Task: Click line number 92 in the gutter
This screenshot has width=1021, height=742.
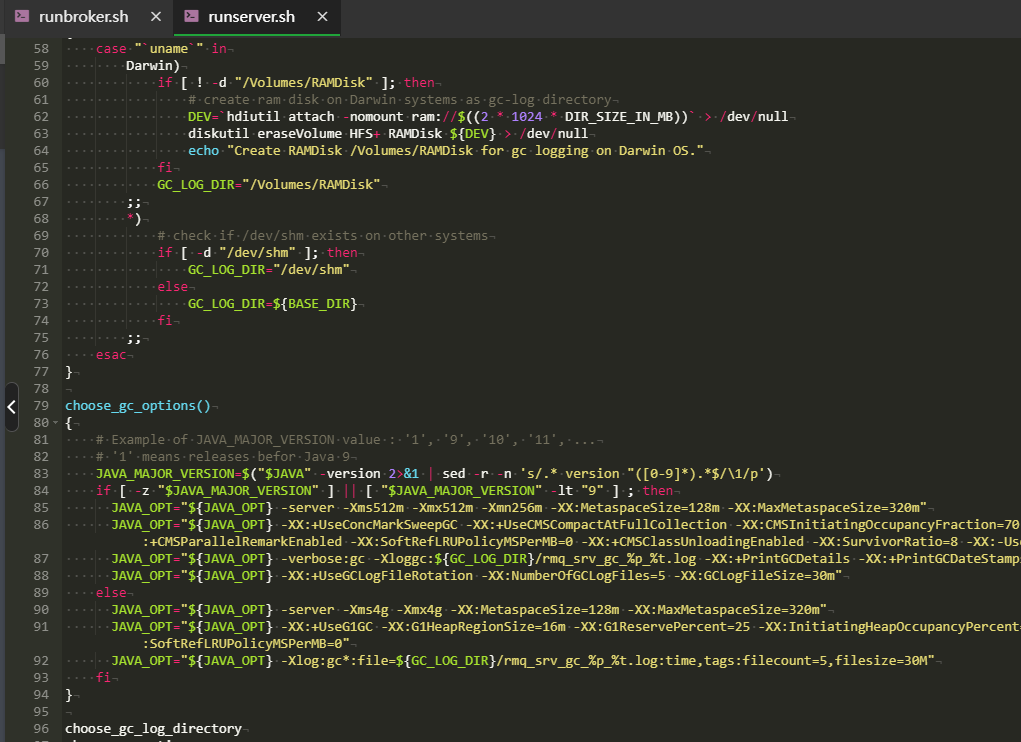Action: [41, 661]
